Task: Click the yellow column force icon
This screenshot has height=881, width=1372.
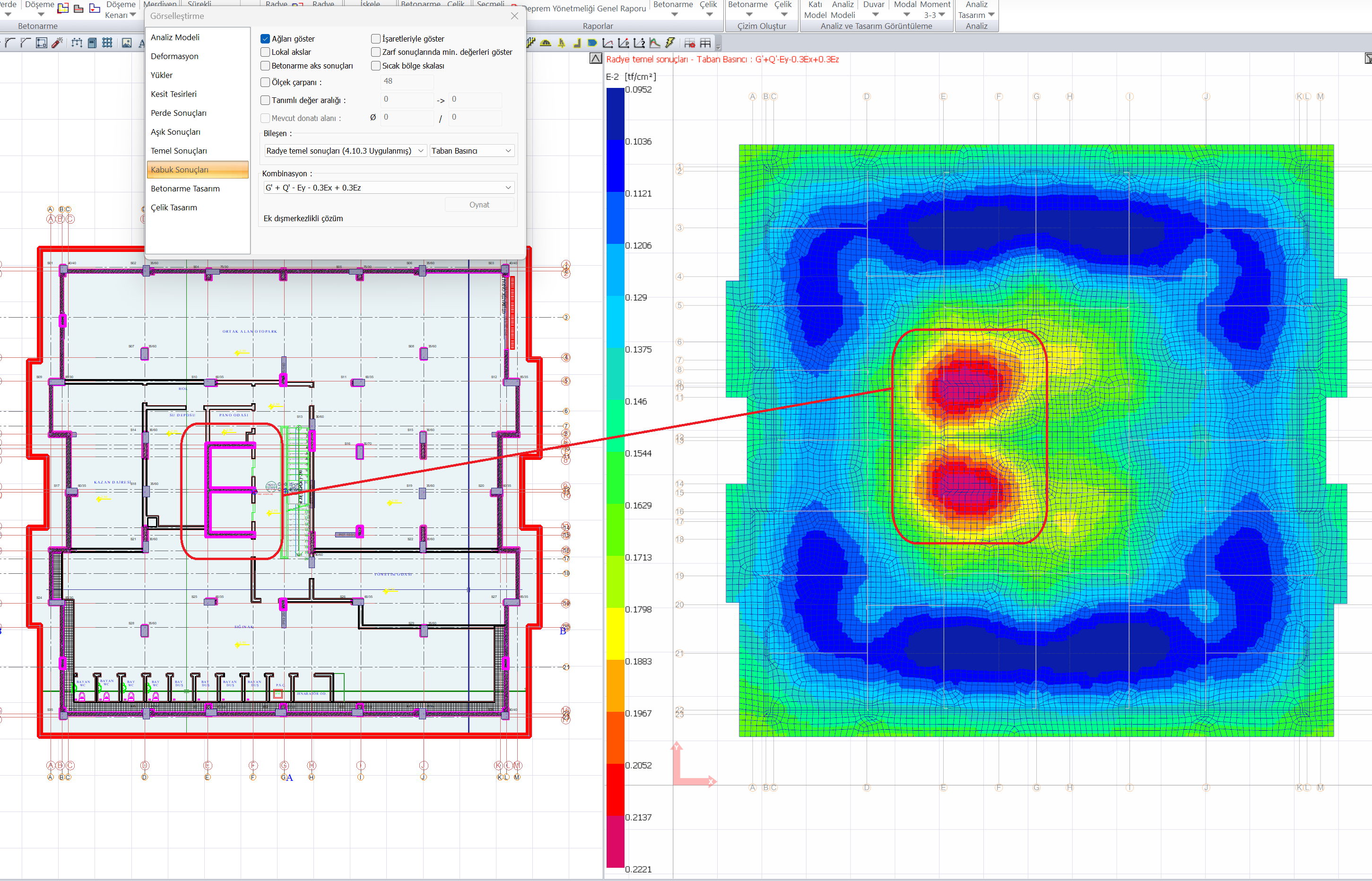Action: click(562, 43)
